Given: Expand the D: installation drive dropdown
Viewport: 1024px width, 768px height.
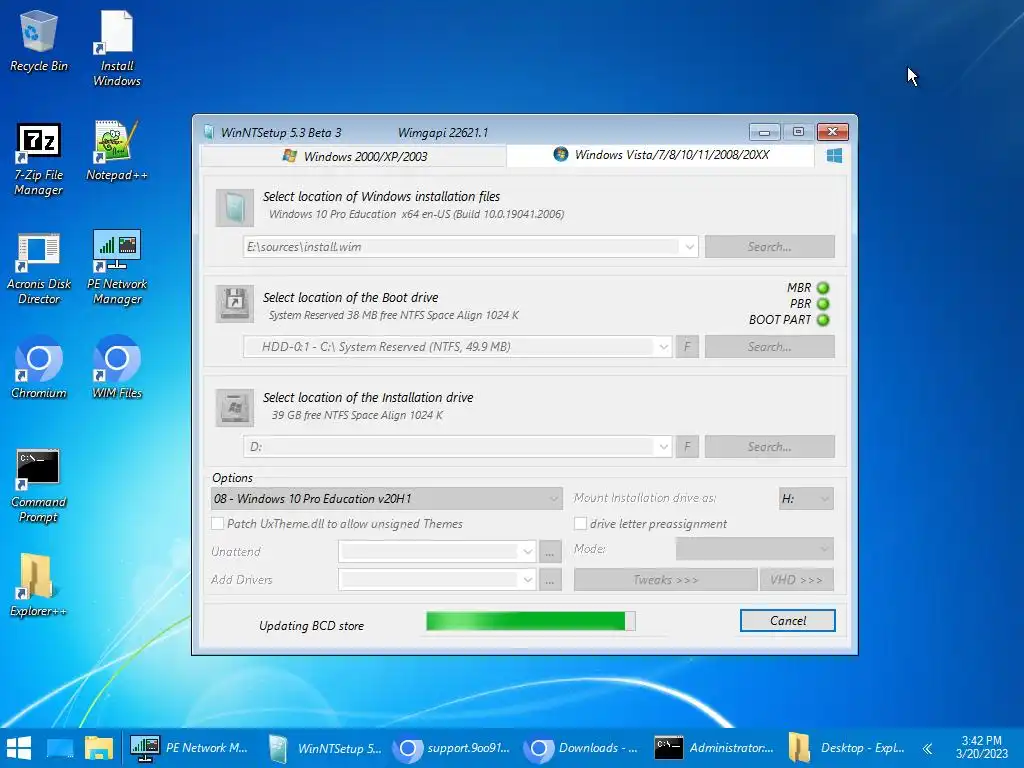Looking at the screenshot, I should 664,447.
